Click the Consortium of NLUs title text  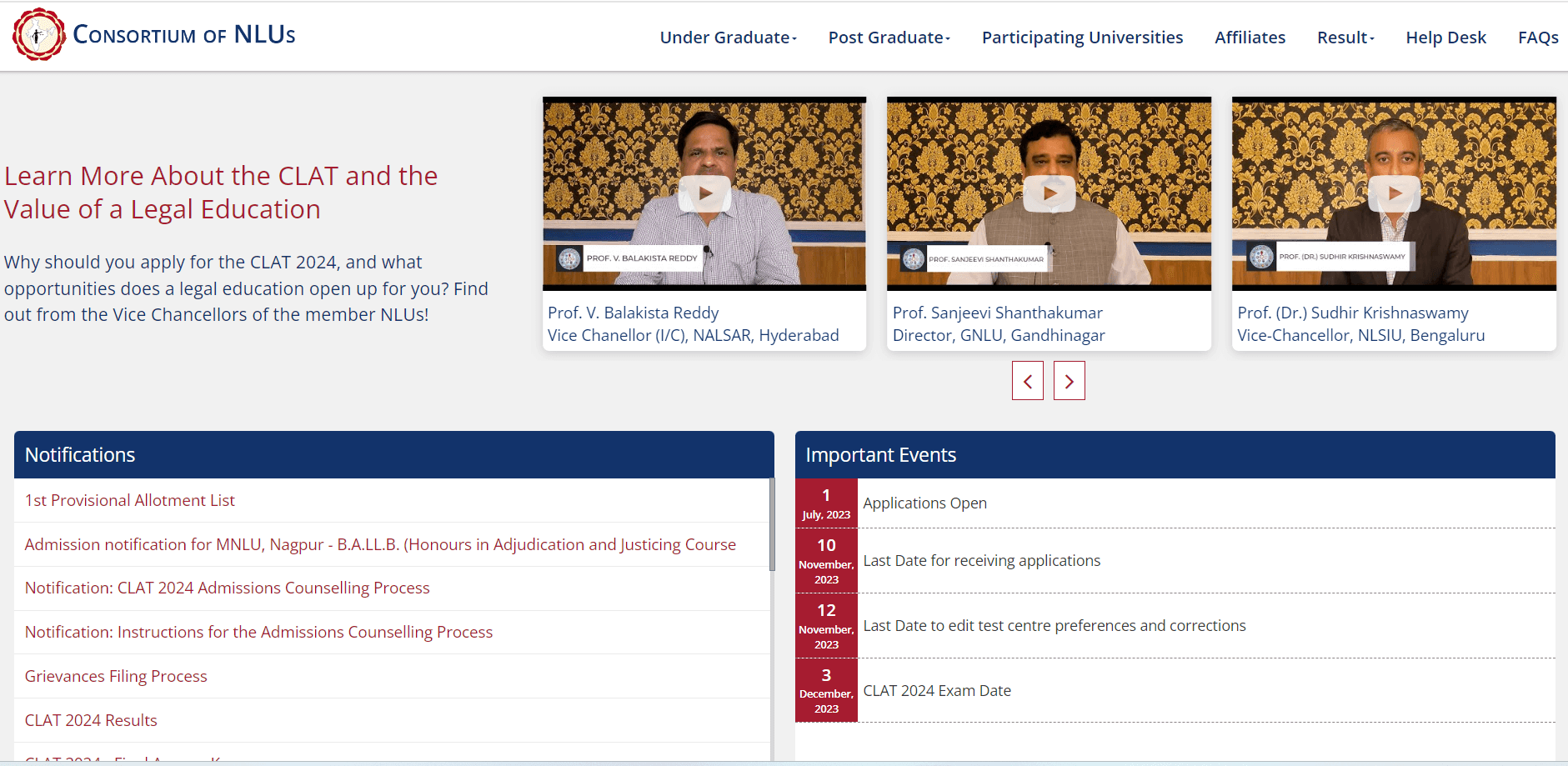(x=184, y=34)
